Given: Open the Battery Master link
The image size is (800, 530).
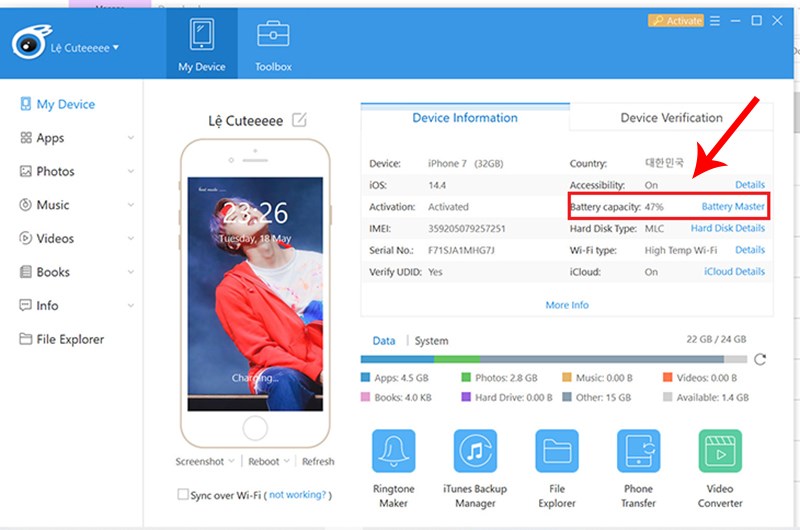Looking at the screenshot, I should pyautogui.click(x=733, y=207).
